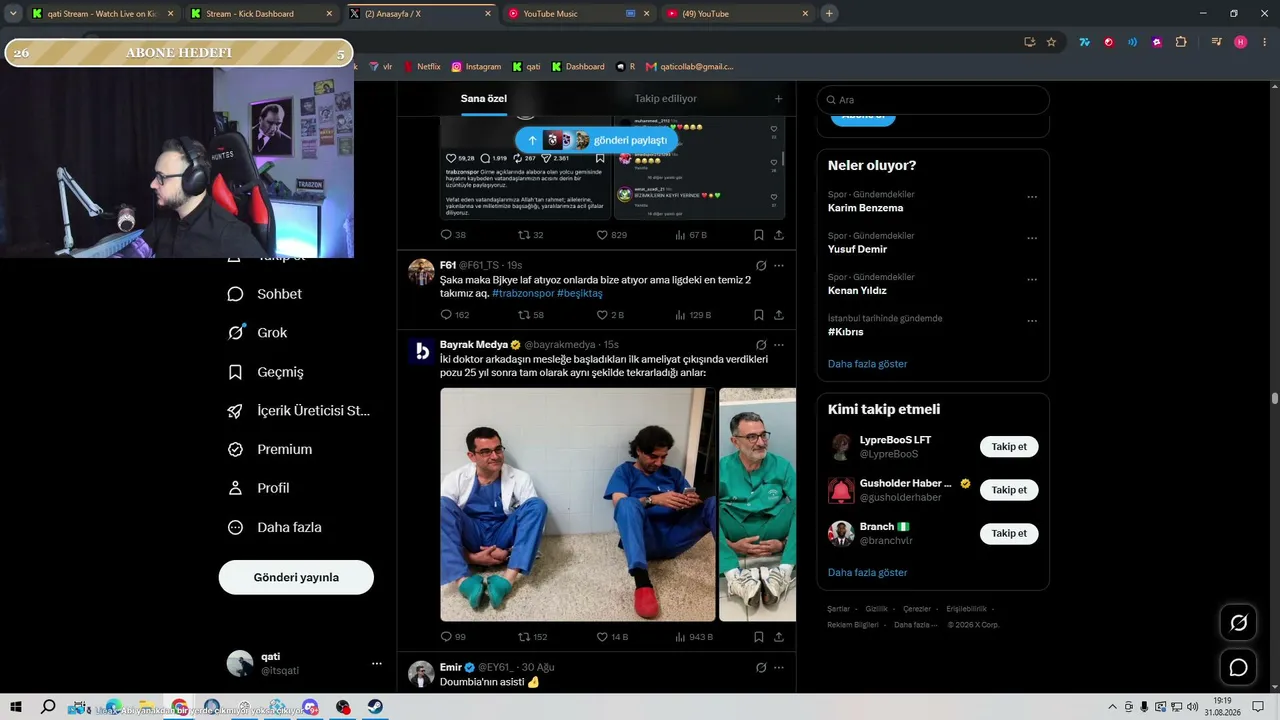Image resolution: width=1280 pixels, height=720 pixels.
Task: Click the Gönderi yayınla button
Action: [x=296, y=577]
